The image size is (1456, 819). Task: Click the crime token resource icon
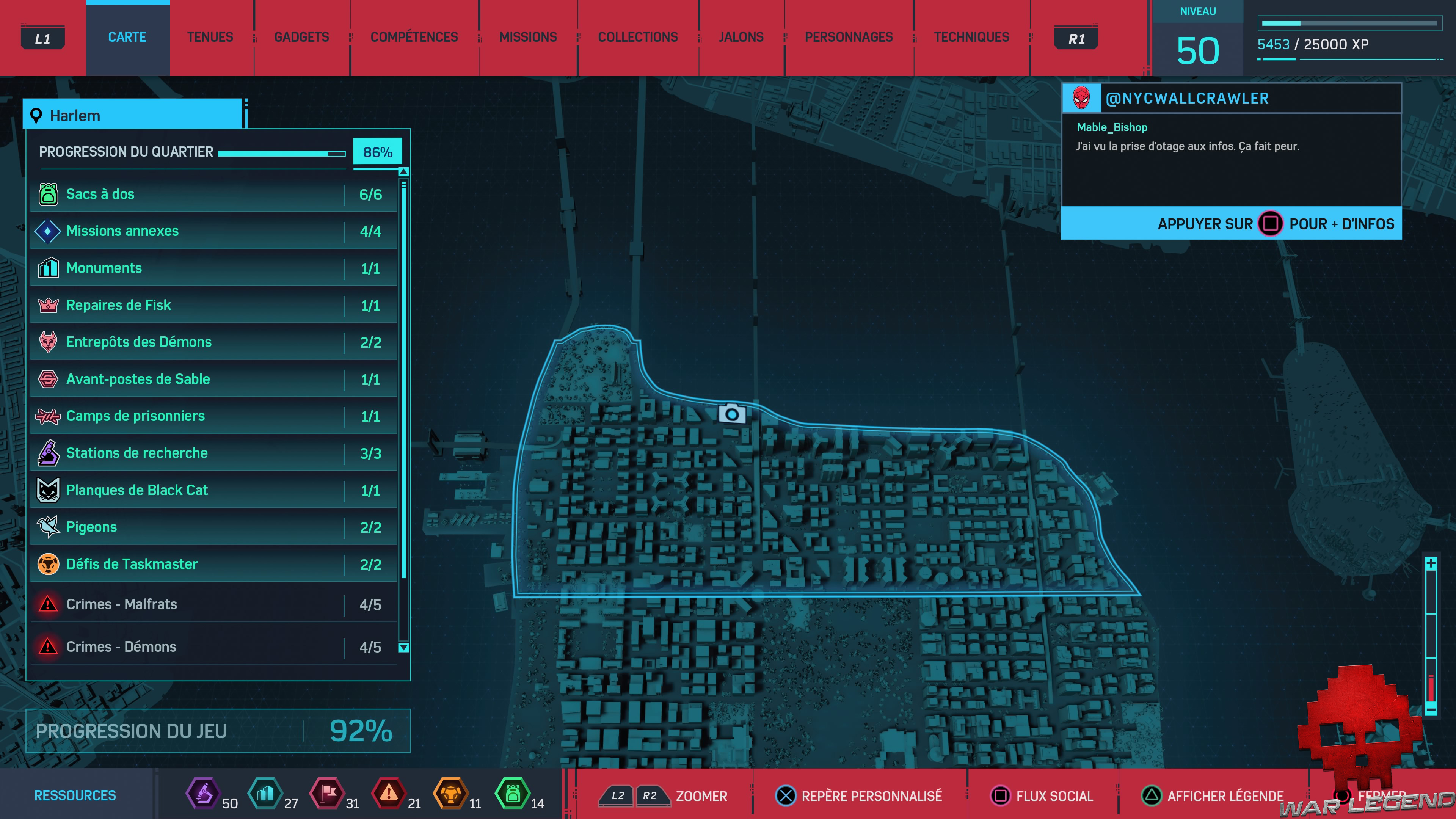pos(389,794)
